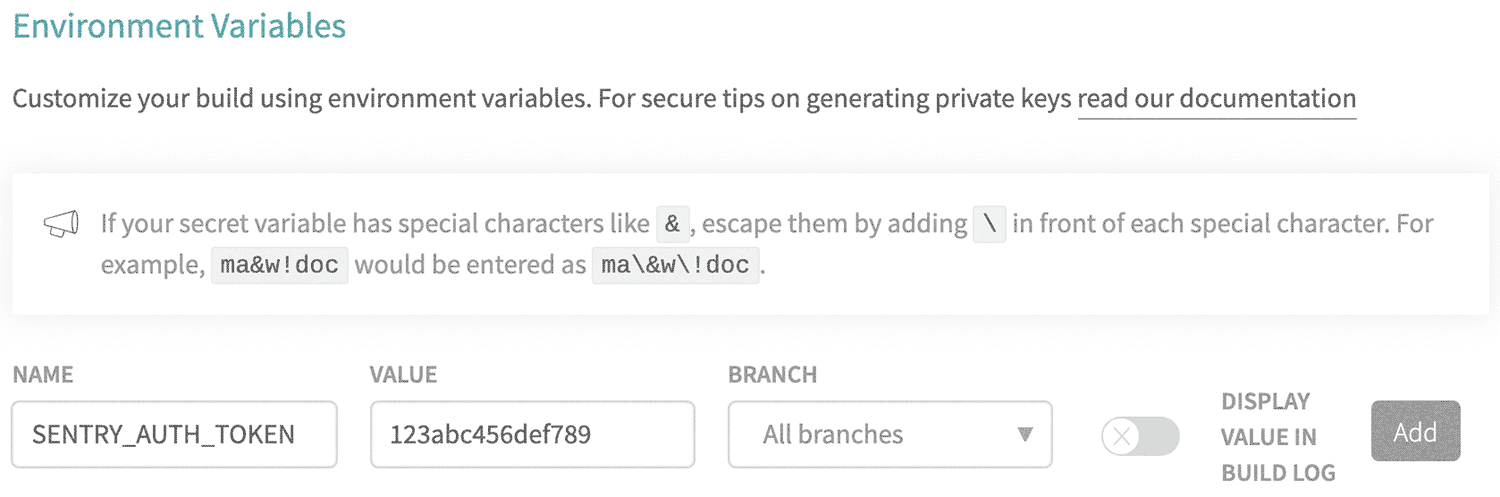Enable the display value in build log toggle
This screenshot has height=497, width=1500.
pos(1140,436)
